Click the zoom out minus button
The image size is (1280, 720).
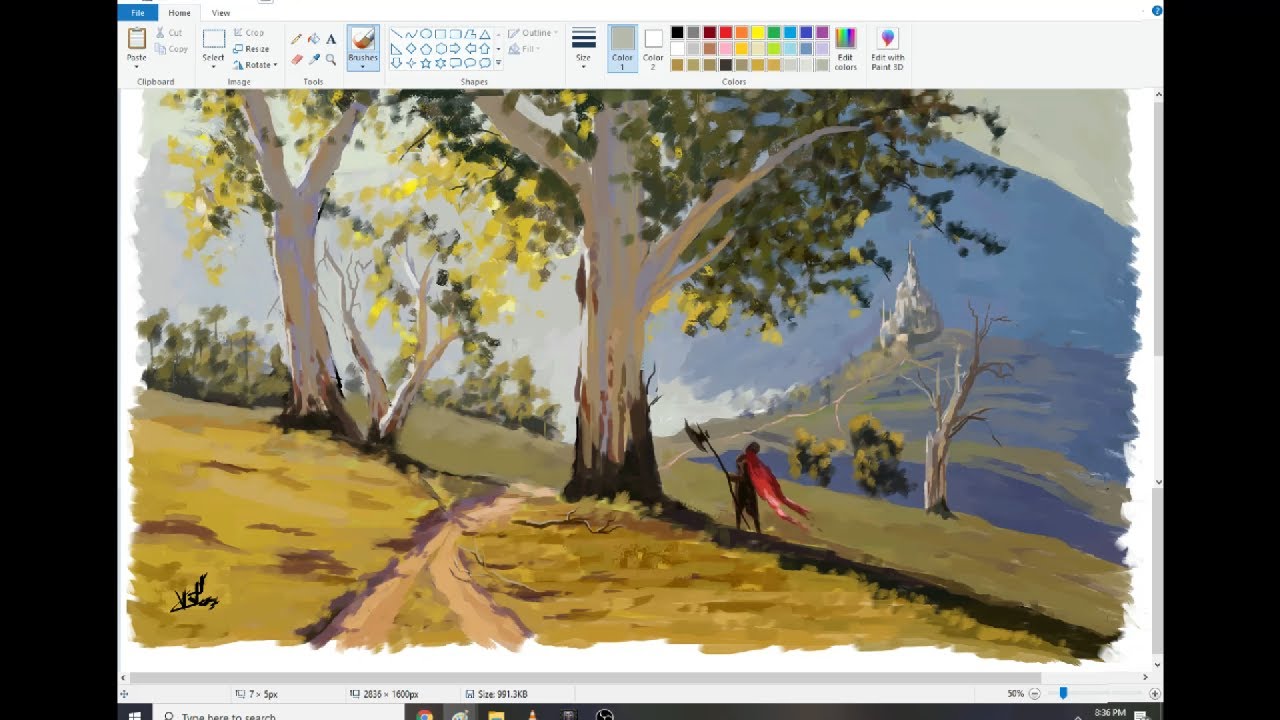[x=1035, y=693]
